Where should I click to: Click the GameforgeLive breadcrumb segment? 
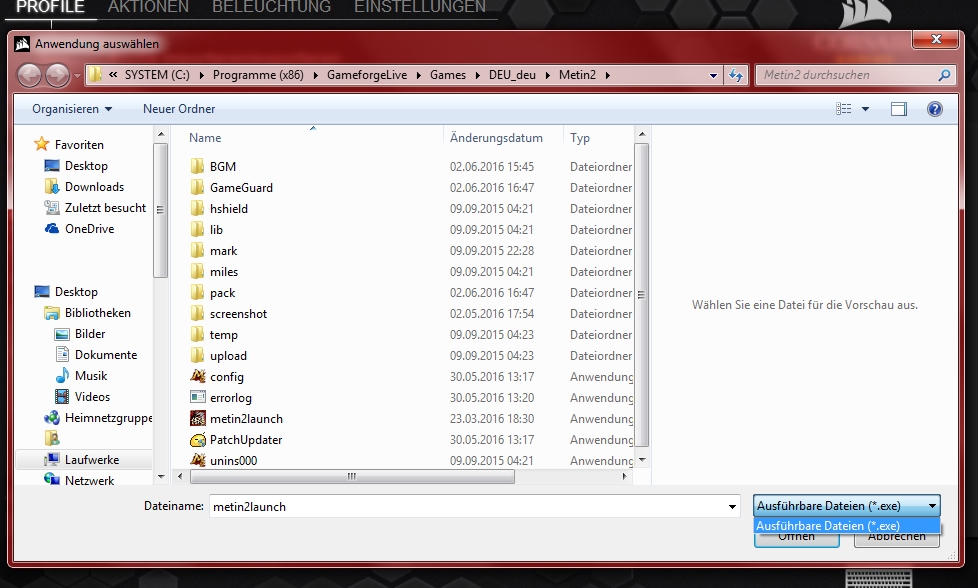(x=367, y=75)
